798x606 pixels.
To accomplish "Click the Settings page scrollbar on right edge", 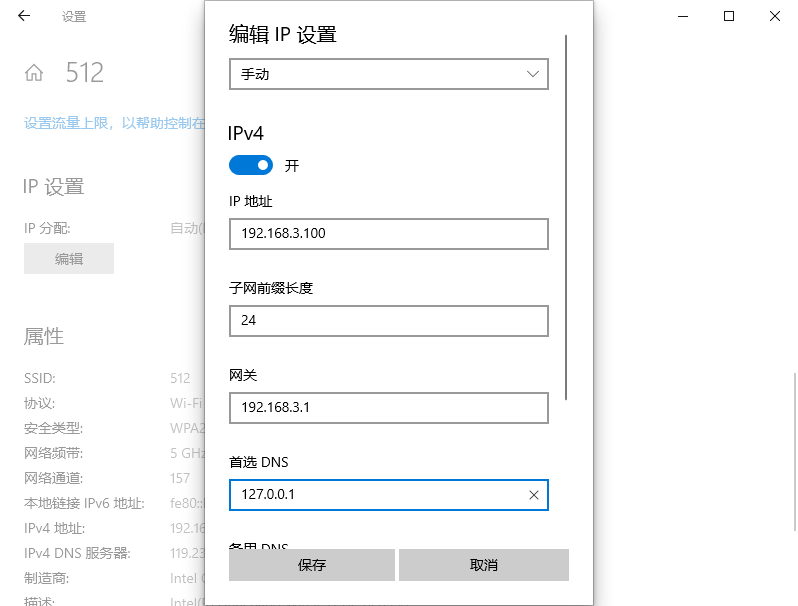I will [x=794, y=452].
